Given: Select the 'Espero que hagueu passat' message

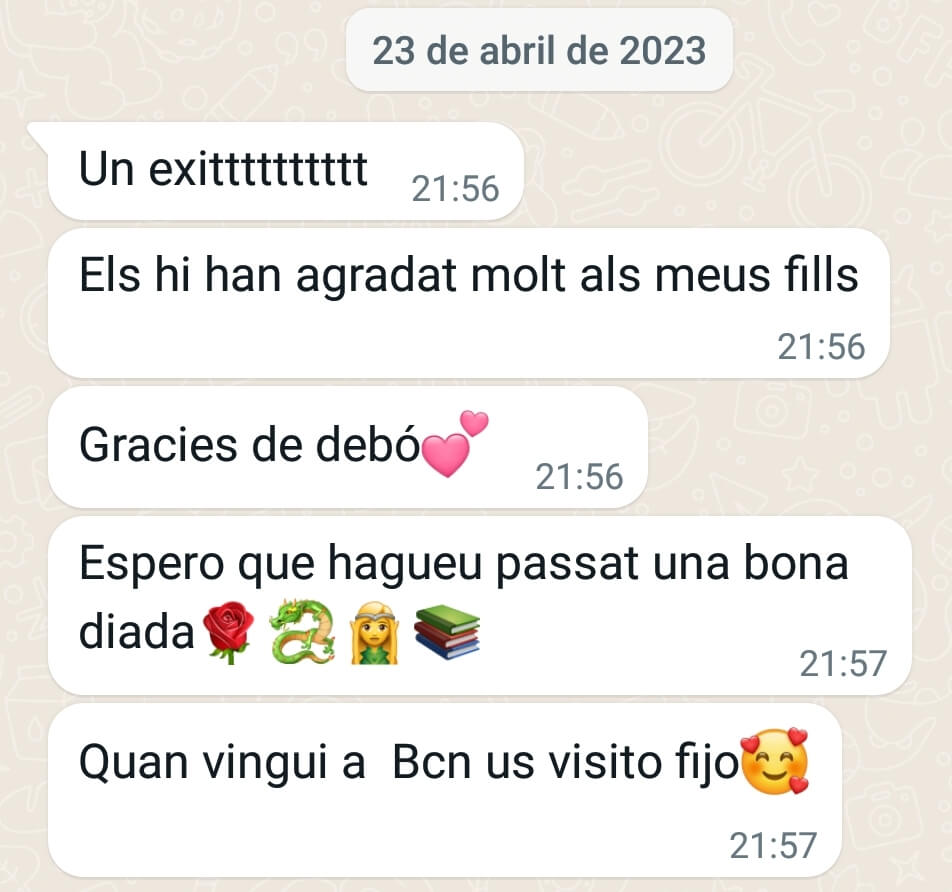Looking at the screenshot, I should (x=480, y=606).
